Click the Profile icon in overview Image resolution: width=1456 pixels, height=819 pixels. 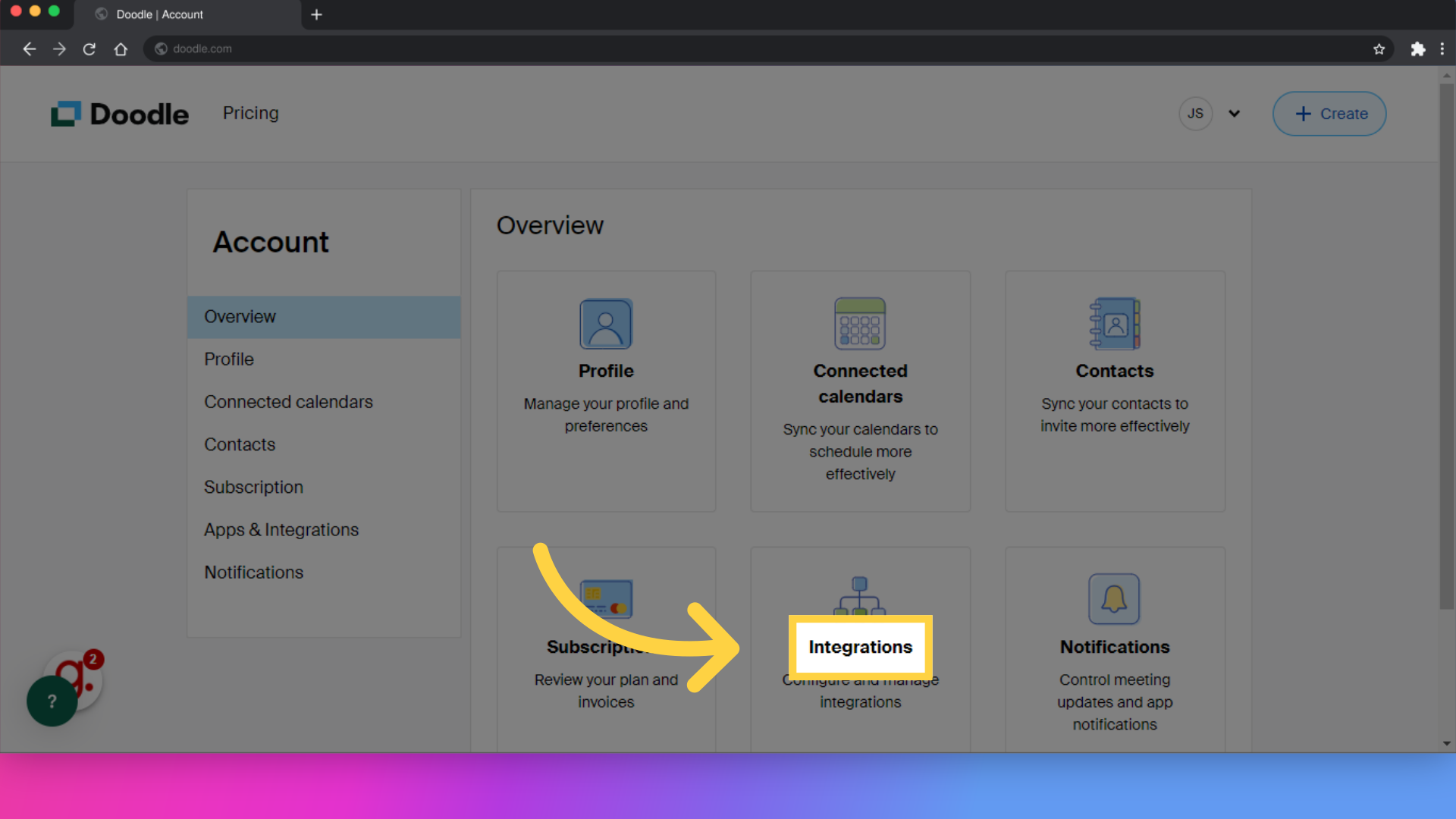605,323
